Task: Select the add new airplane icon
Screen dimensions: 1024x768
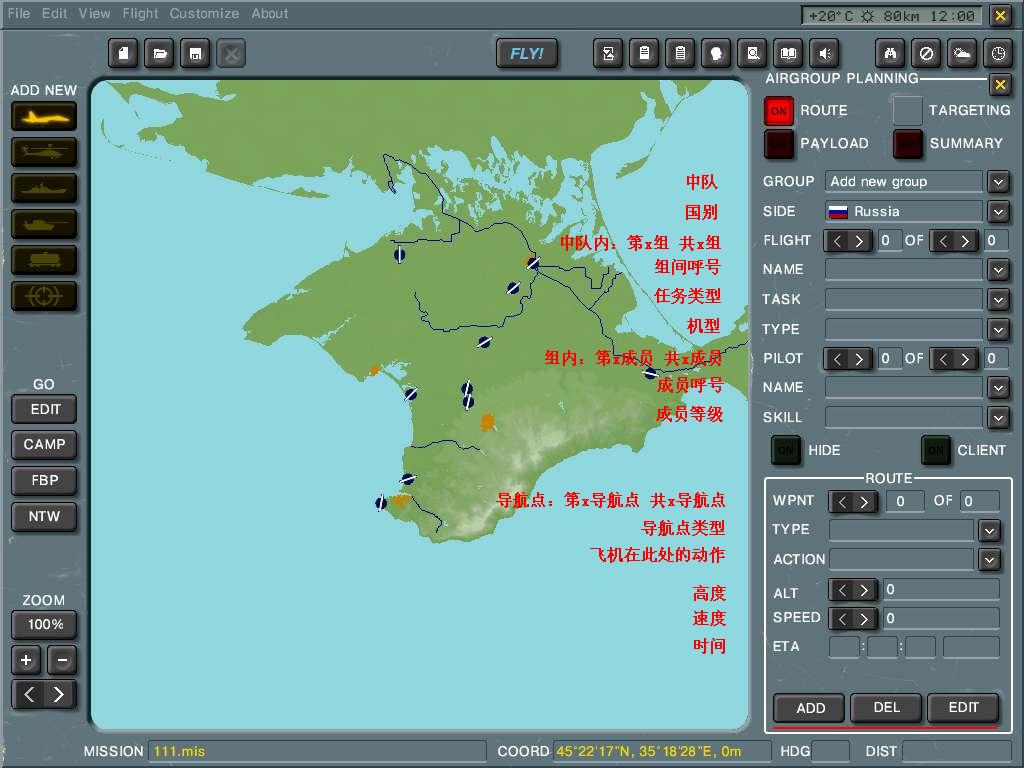Action: click(44, 117)
